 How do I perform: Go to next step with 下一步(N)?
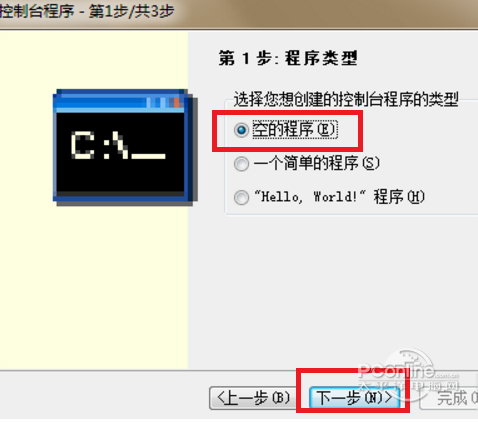(x=354, y=398)
